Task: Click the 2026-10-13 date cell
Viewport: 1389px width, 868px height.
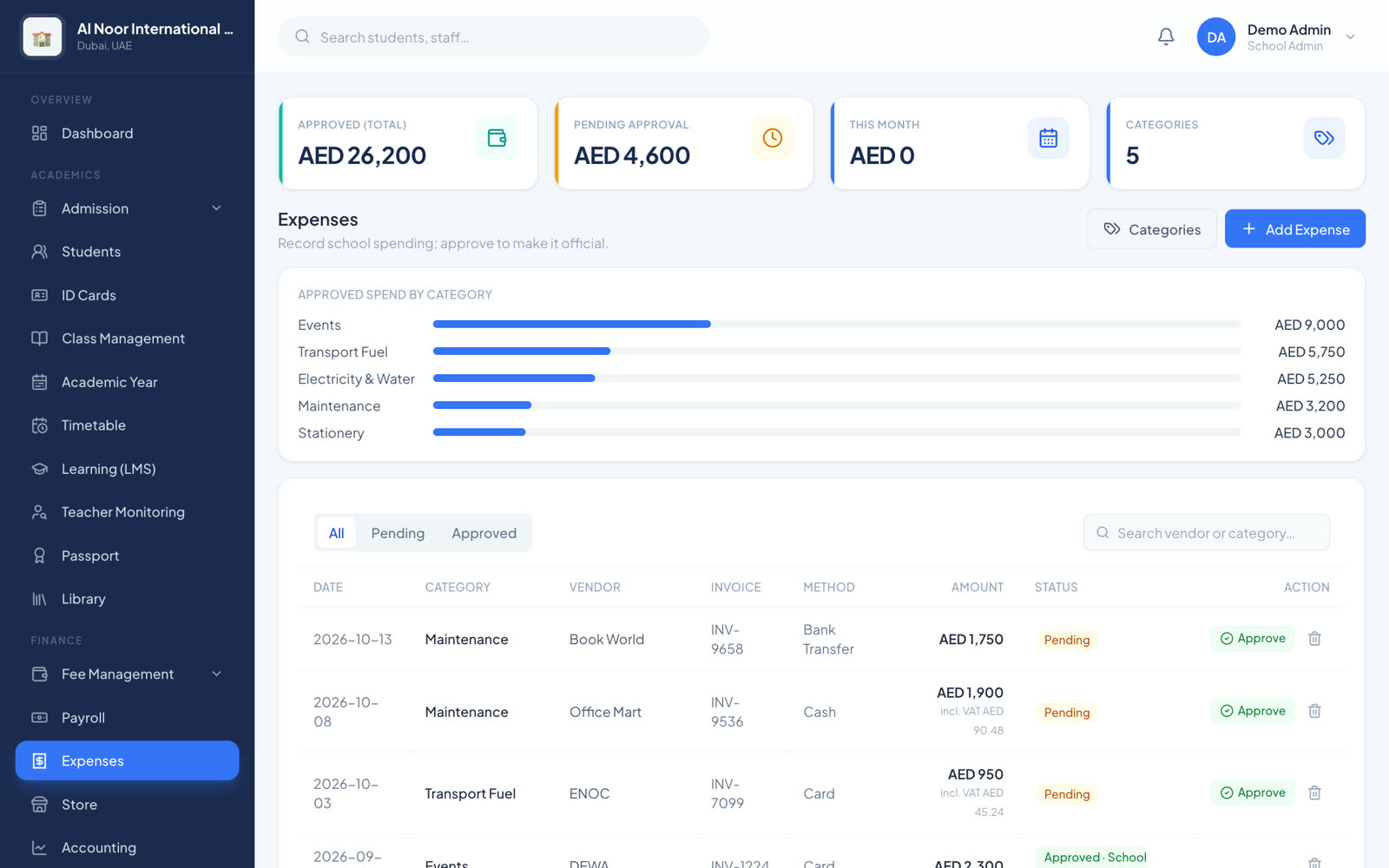Action: (x=352, y=640)
